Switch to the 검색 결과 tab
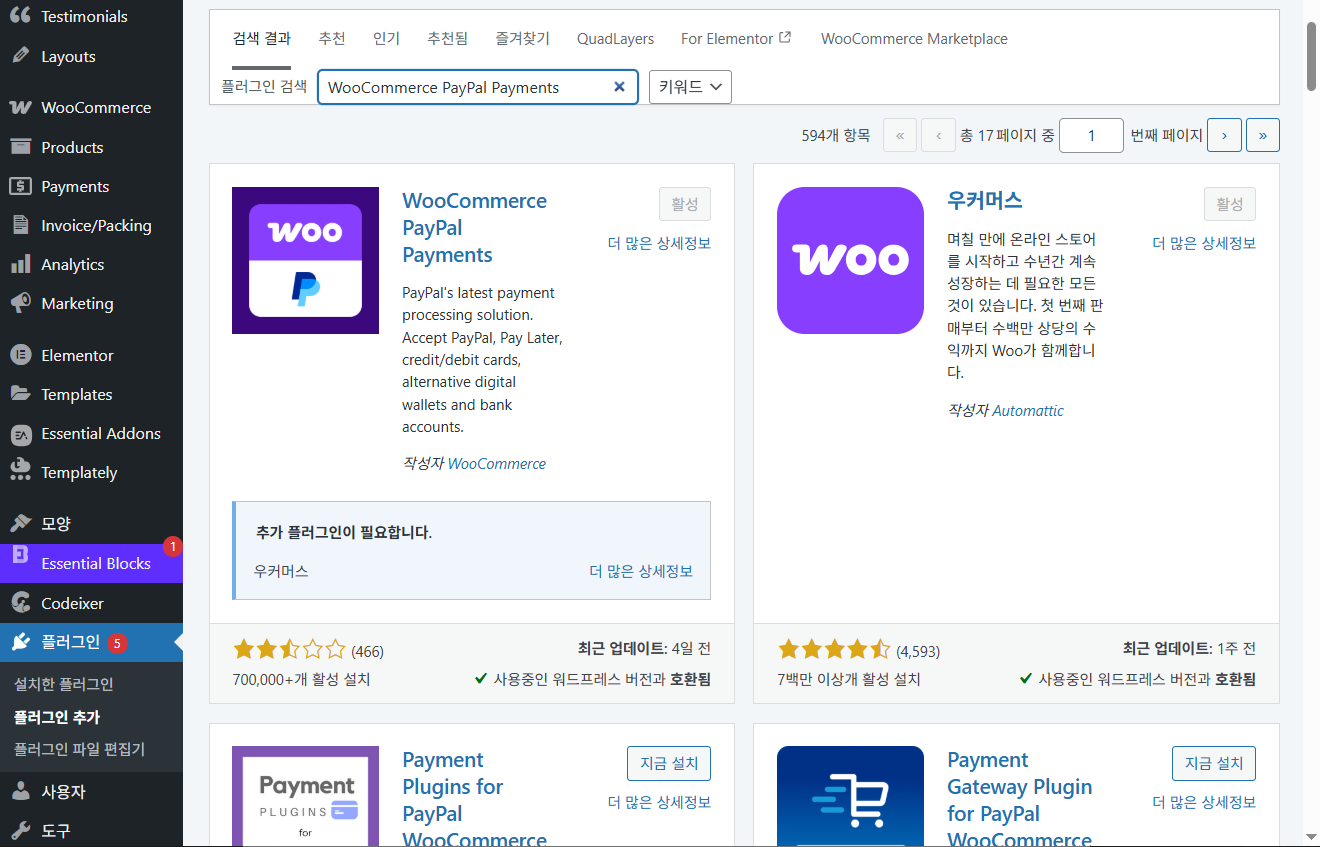 pos(261,39)
